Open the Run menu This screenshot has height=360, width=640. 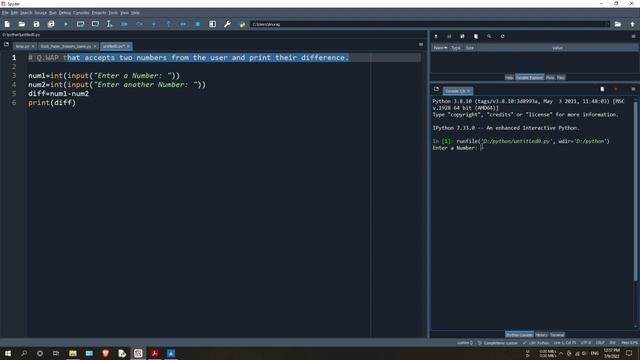pyautogui.click(x=53, y=13)
